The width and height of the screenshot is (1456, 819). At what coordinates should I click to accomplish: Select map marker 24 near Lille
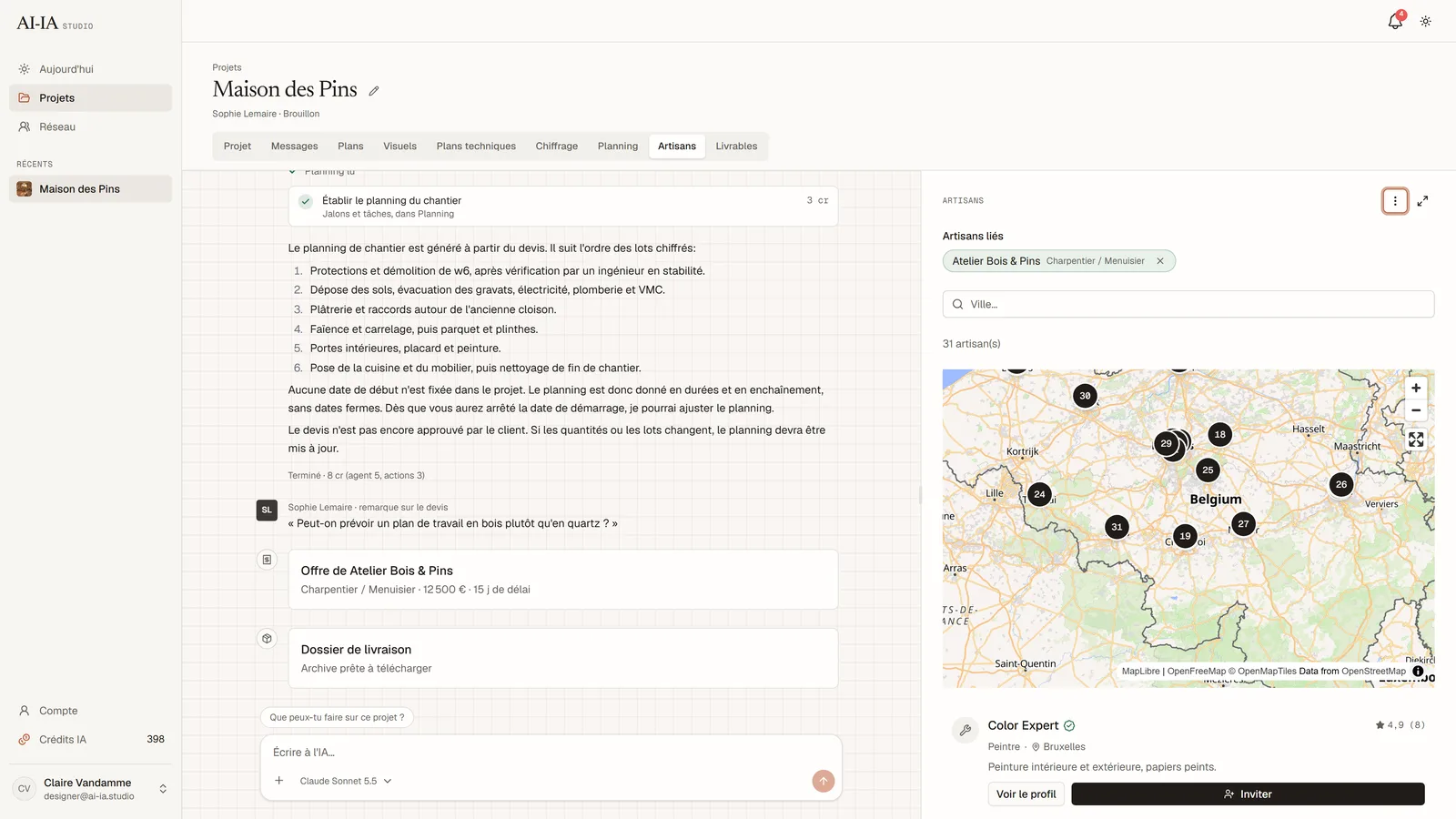[1039, 494]
